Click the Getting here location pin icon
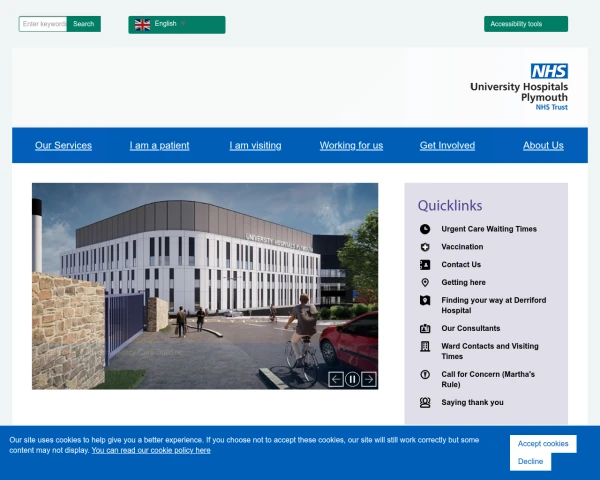 point(425,282)
